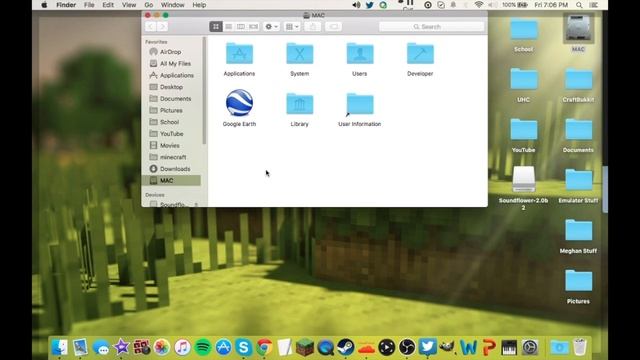
Task: Click the Share button in Finder toolbar
Action: tap(313, 27)
